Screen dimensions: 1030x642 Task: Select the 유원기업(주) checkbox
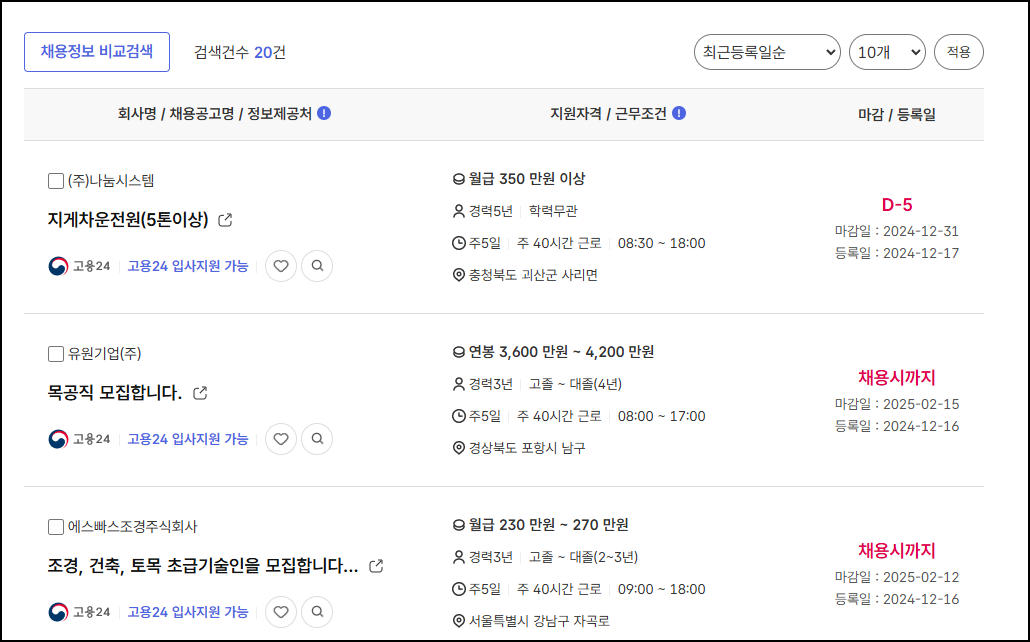point(54,353)
